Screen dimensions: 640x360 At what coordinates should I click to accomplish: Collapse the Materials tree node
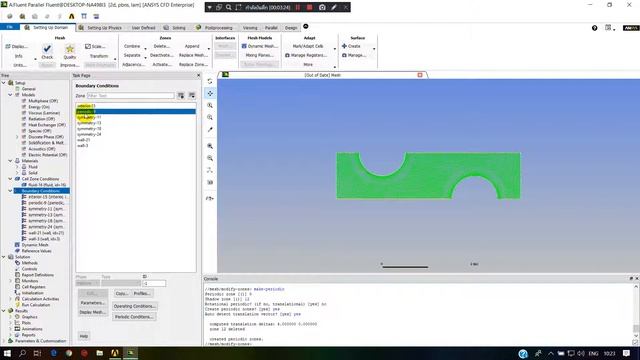coord(10,161)
